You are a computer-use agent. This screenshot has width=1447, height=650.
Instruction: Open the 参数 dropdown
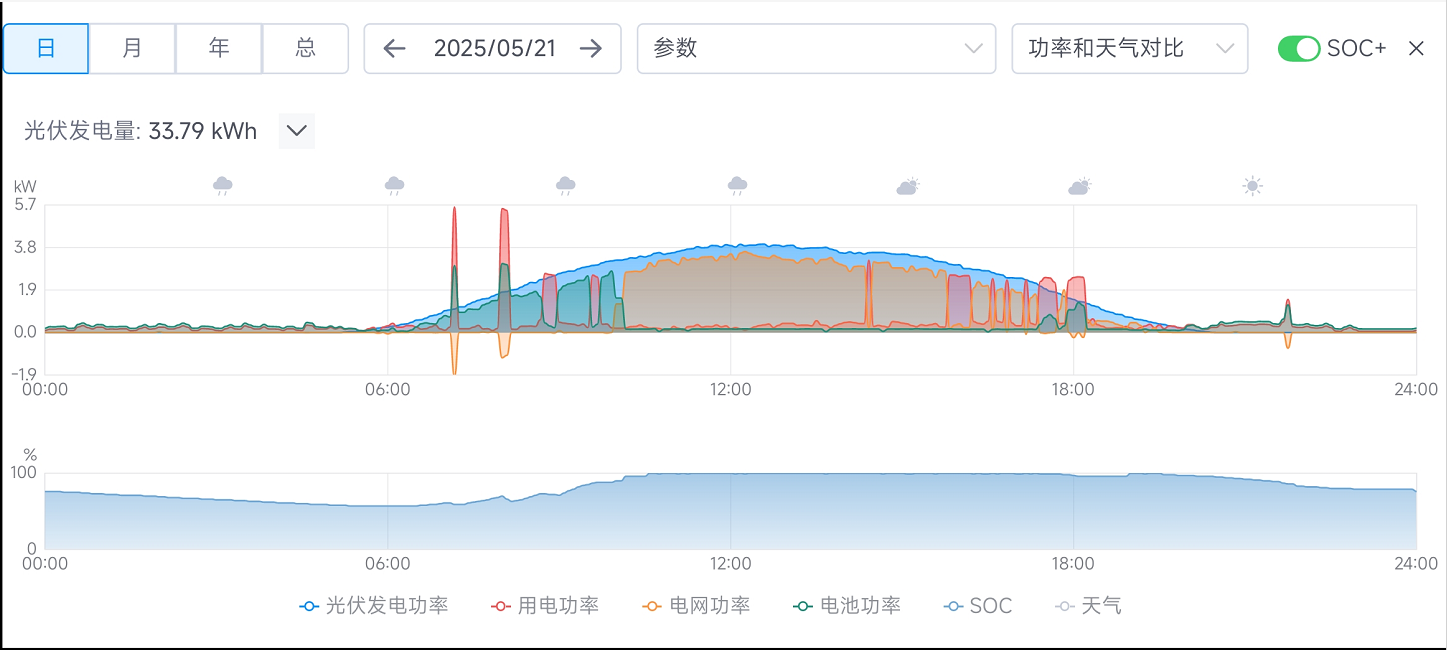pyautogui.click(x=816, y=48)
